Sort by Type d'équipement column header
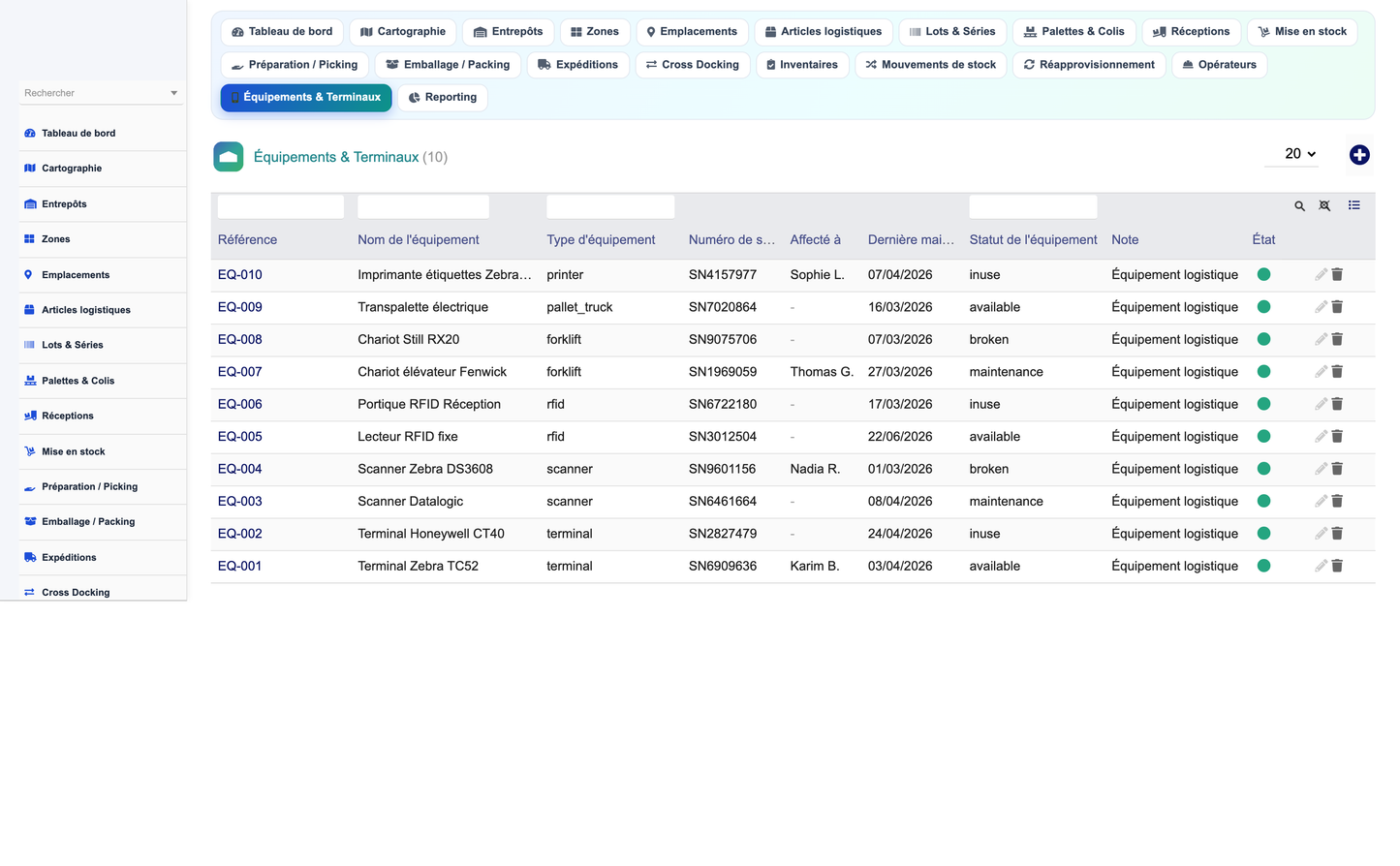This screenshot has width=1400, height=866. [x=601, y=240]
